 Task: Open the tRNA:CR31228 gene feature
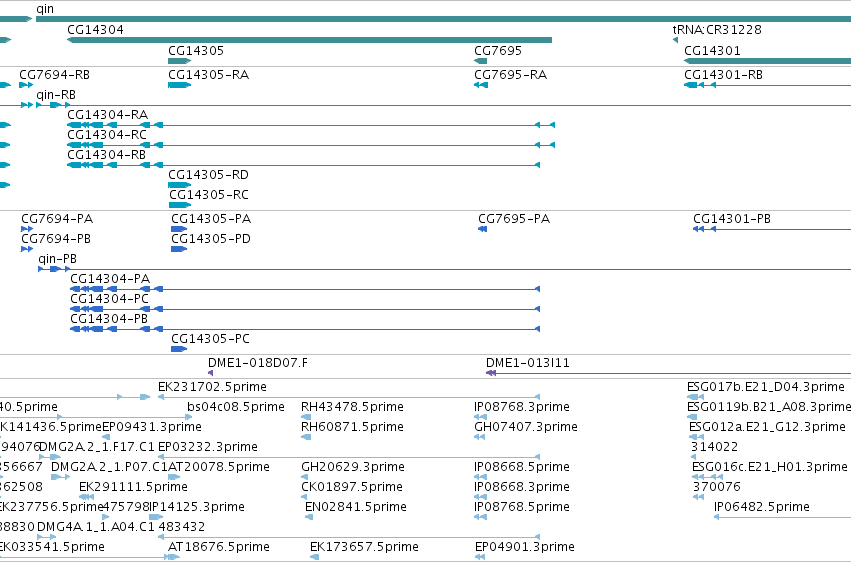(x=717, y=30)
